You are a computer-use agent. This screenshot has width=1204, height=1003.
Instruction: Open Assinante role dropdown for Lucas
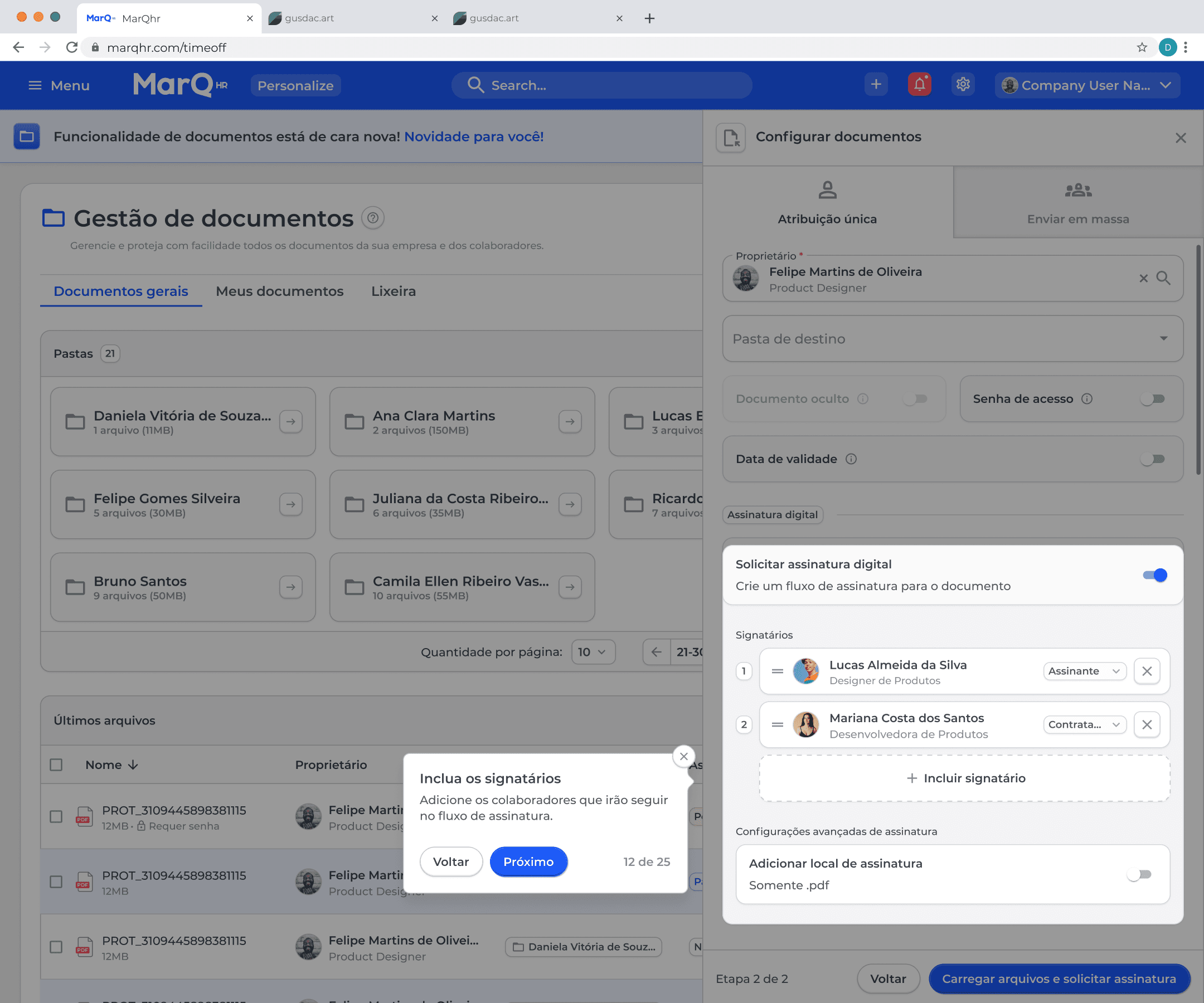[x=1084, y=671]
